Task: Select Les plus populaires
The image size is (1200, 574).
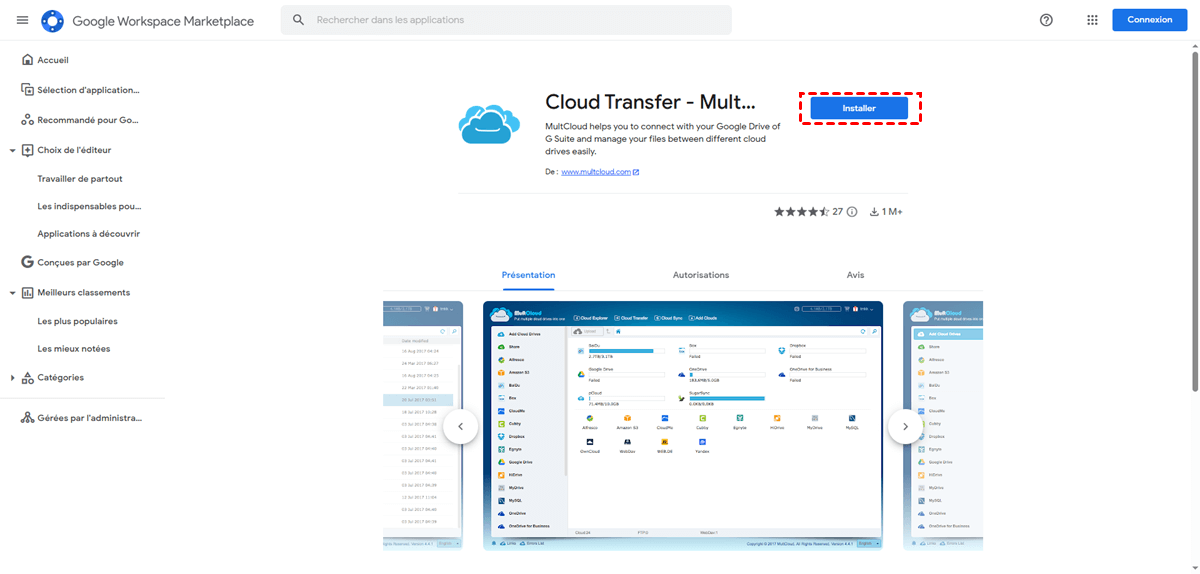Action: pos(77,321)
